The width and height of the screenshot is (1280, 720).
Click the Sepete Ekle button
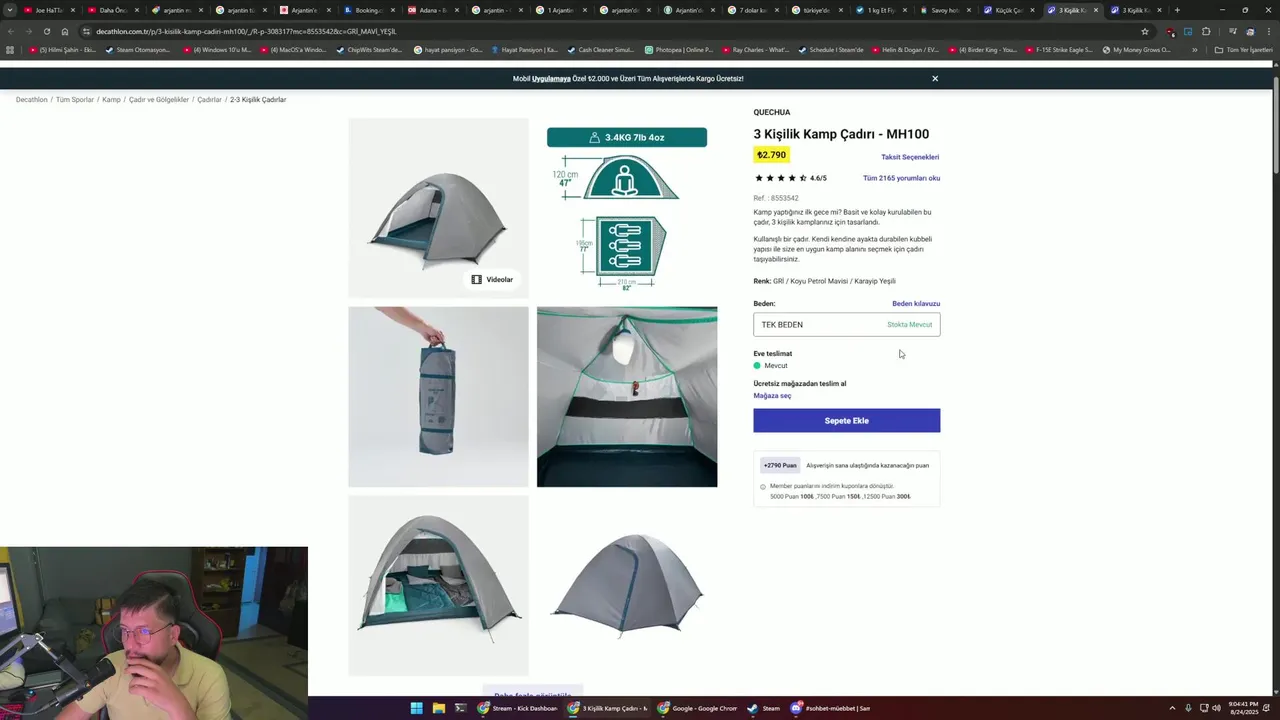coord(846,421)
